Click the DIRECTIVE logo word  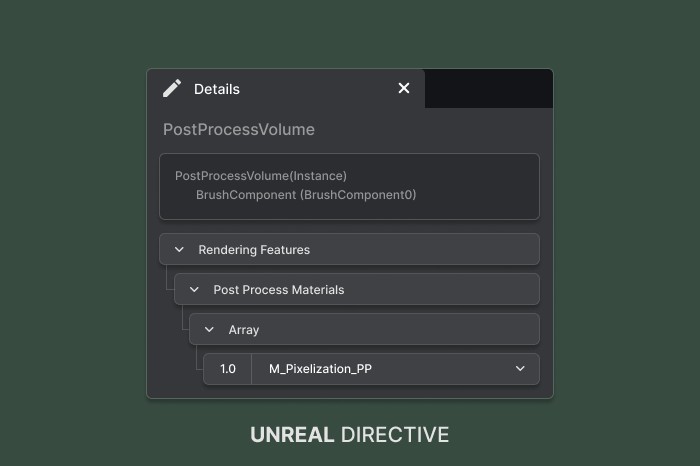(x=395, y=435)
